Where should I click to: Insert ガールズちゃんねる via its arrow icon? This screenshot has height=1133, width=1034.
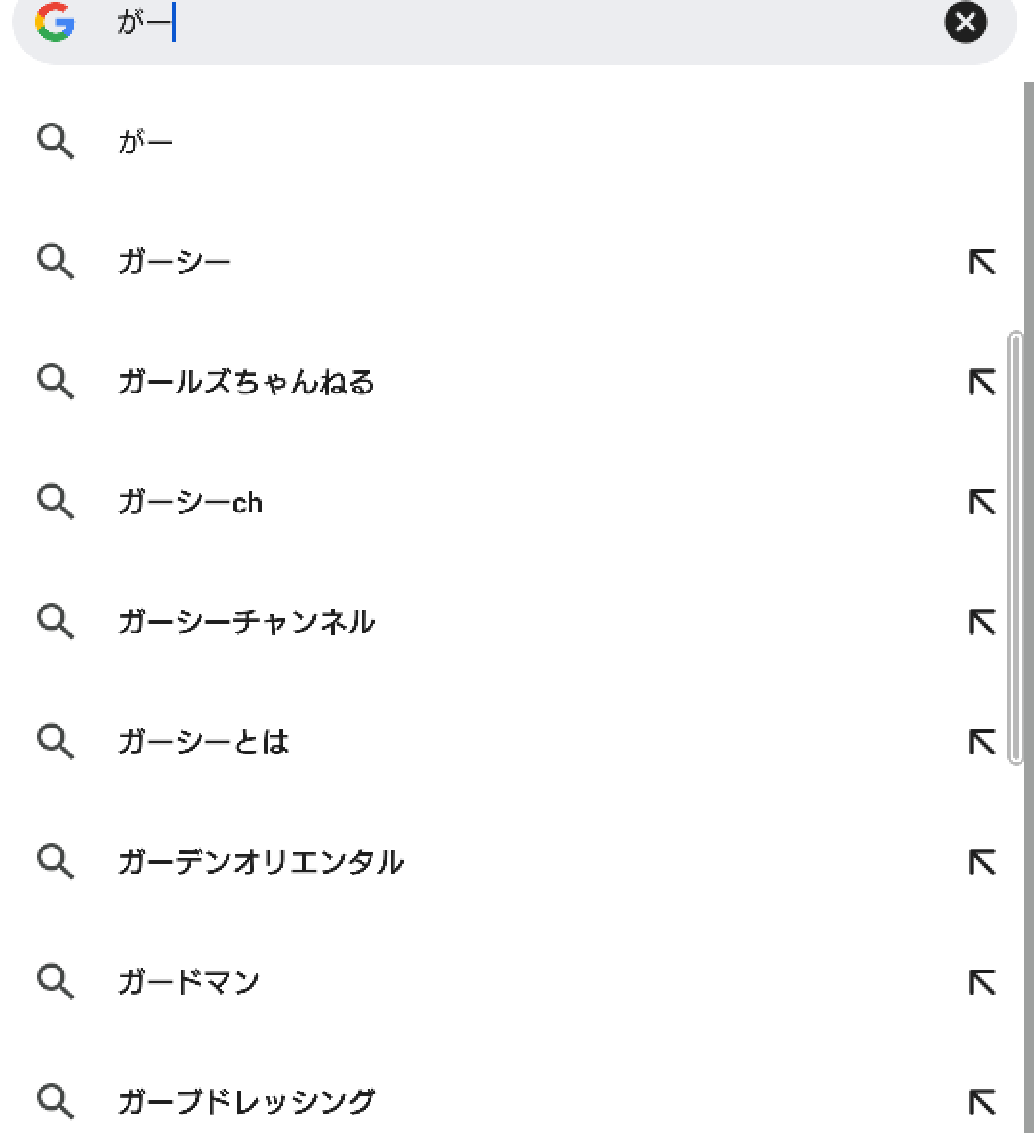[x=982, y=382]
